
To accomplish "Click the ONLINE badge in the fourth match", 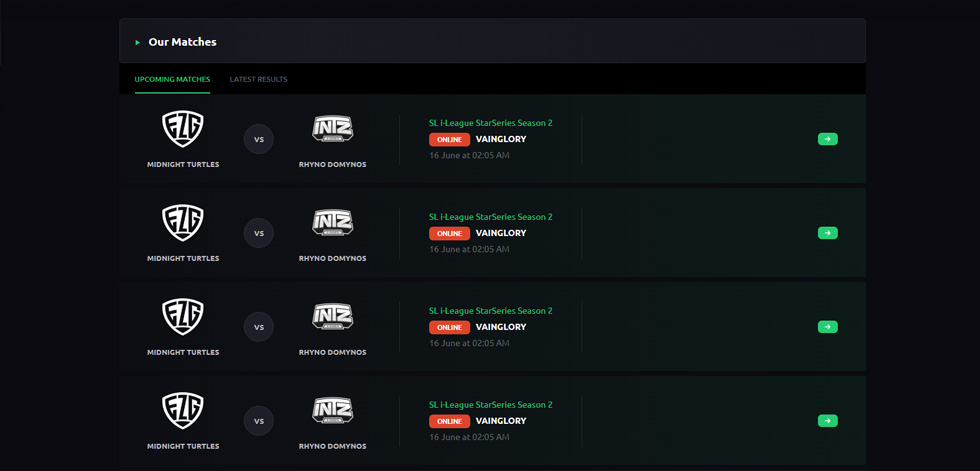I will (x=449, y=421).
